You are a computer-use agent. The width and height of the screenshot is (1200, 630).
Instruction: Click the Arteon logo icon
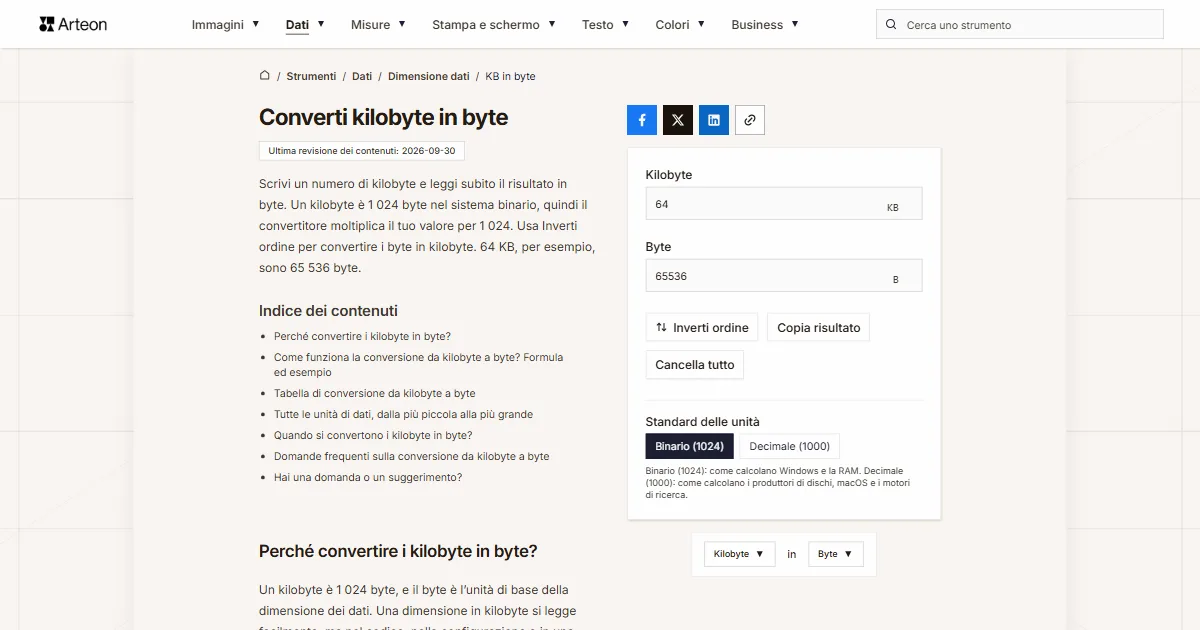[47, 24]
